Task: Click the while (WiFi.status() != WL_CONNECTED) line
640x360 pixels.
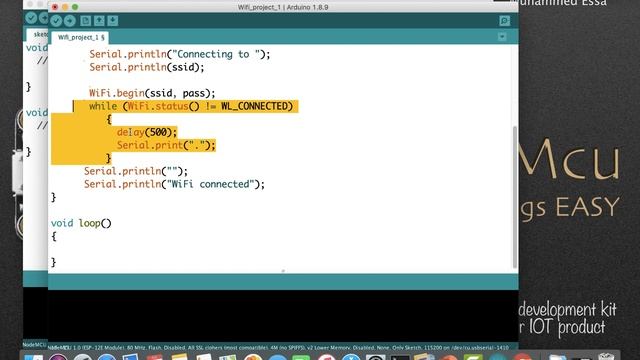Action: click(x=191, y=107)
